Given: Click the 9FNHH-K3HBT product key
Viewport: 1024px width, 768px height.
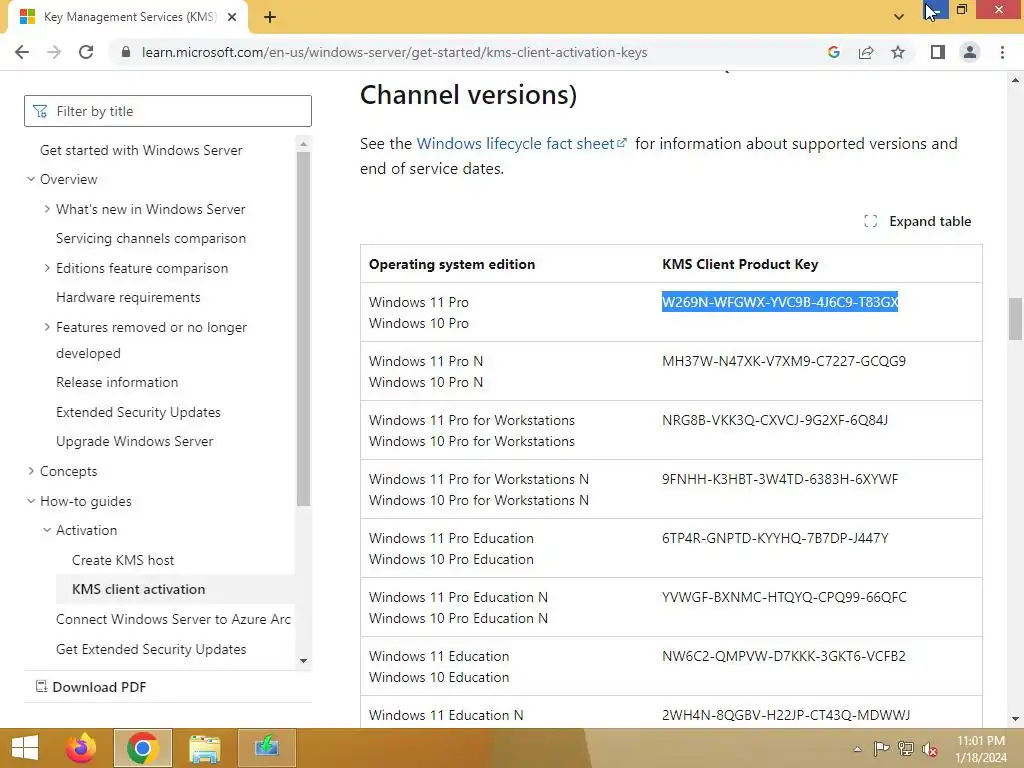Looking at the screenshot, I should 780,479.
